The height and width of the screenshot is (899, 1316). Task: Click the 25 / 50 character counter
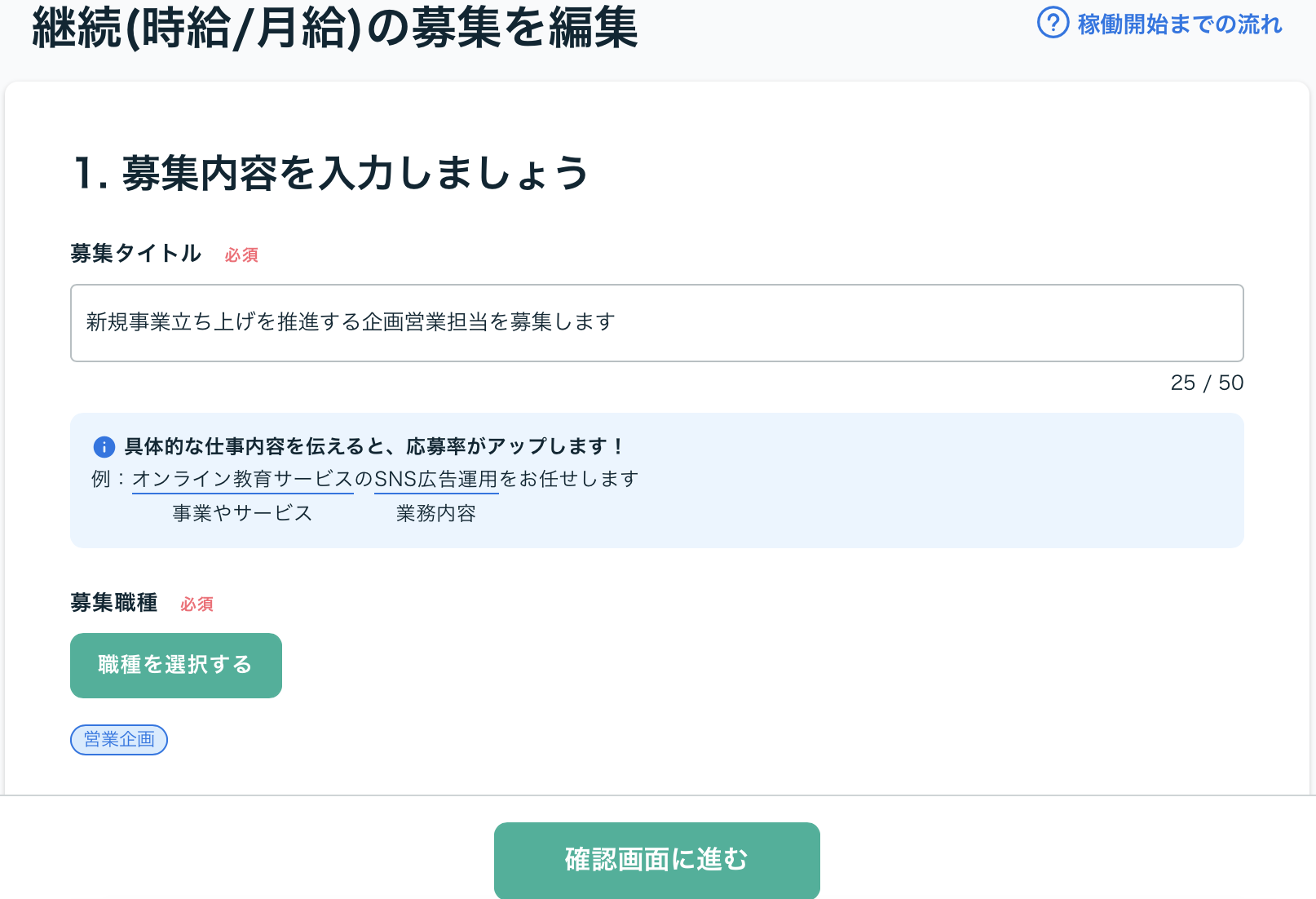pyautogui.click(x=1206, y=383)
